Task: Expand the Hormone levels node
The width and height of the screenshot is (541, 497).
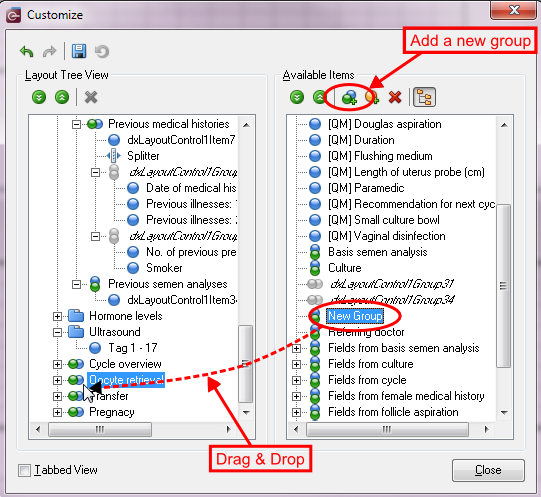Action: pyautogui.click(x=57, y=316)
